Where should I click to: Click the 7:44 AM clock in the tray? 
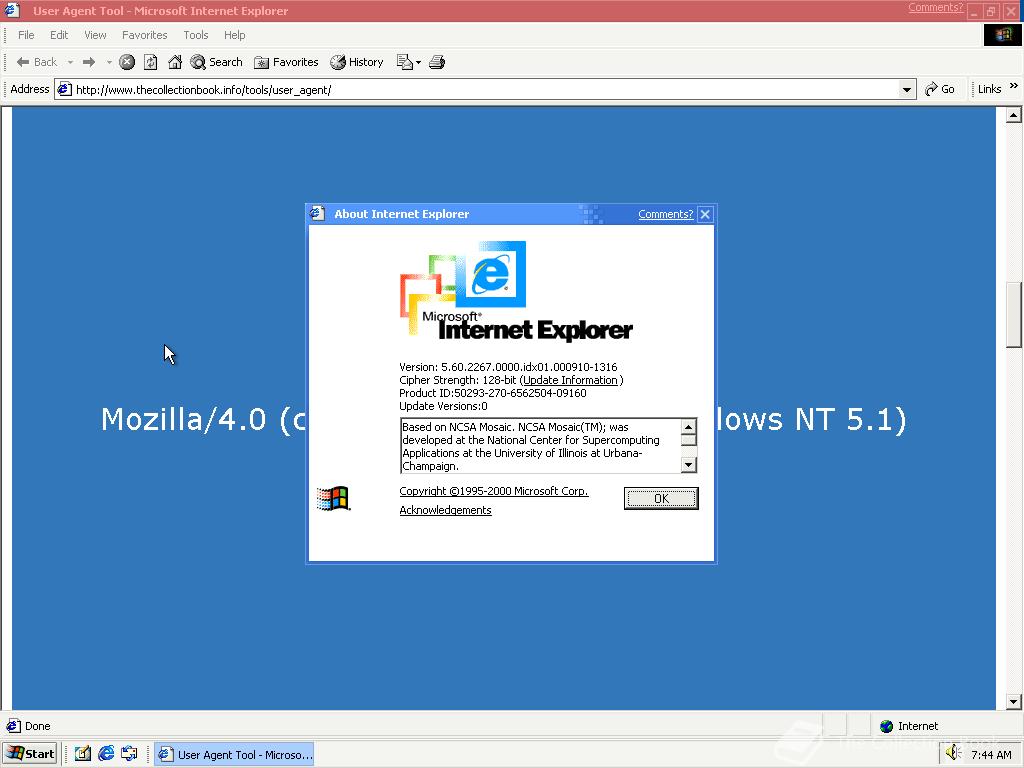pos(991,755)
